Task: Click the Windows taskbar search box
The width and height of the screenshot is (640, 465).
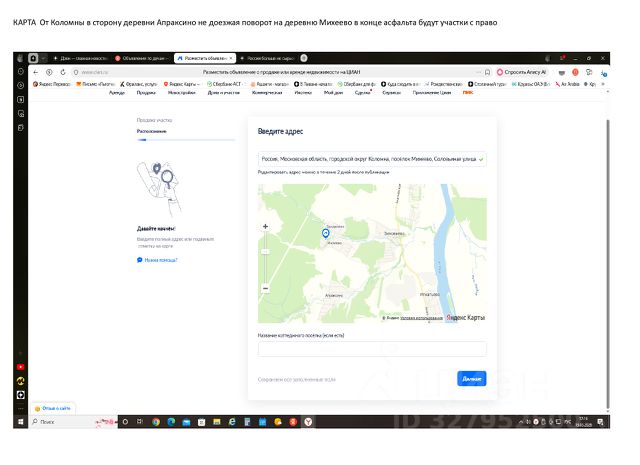Action: pos(73,422)
